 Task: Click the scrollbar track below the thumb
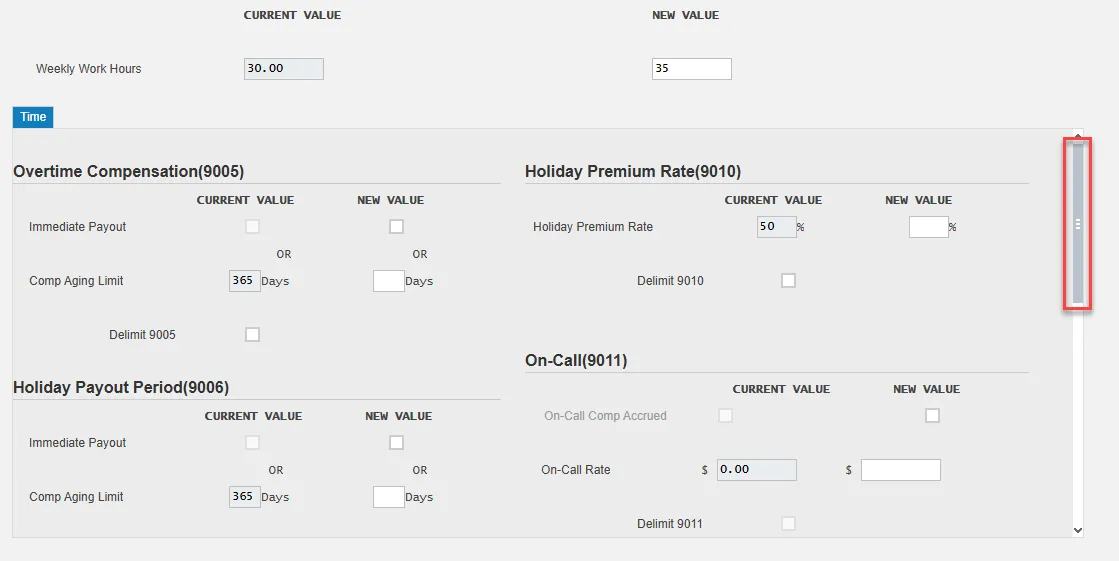(x=1077, y=420)
